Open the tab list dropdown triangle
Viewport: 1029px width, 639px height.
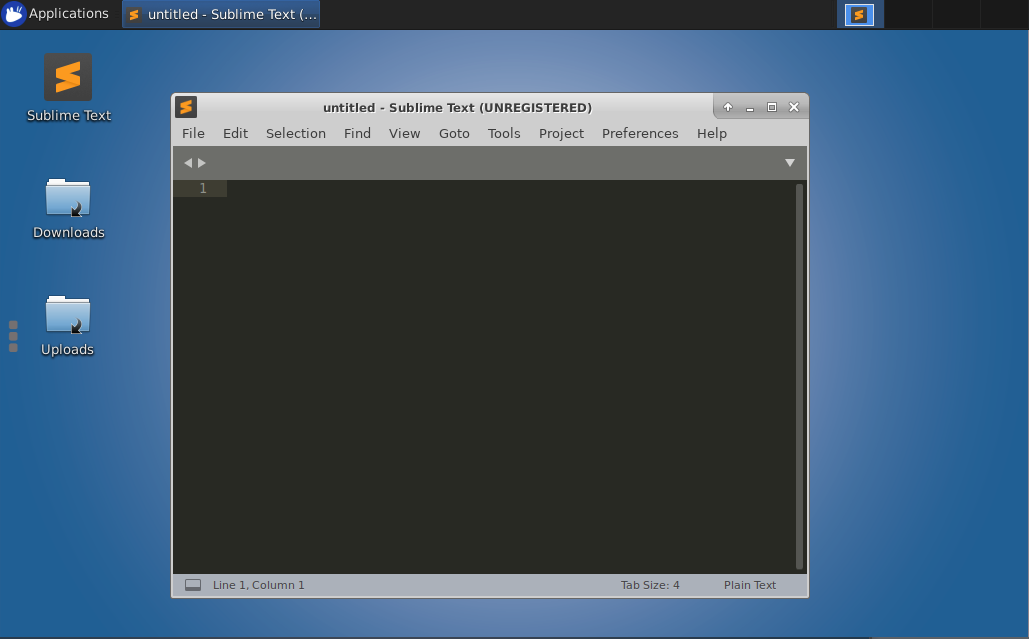pyautogui.click(x=790, y=163)
